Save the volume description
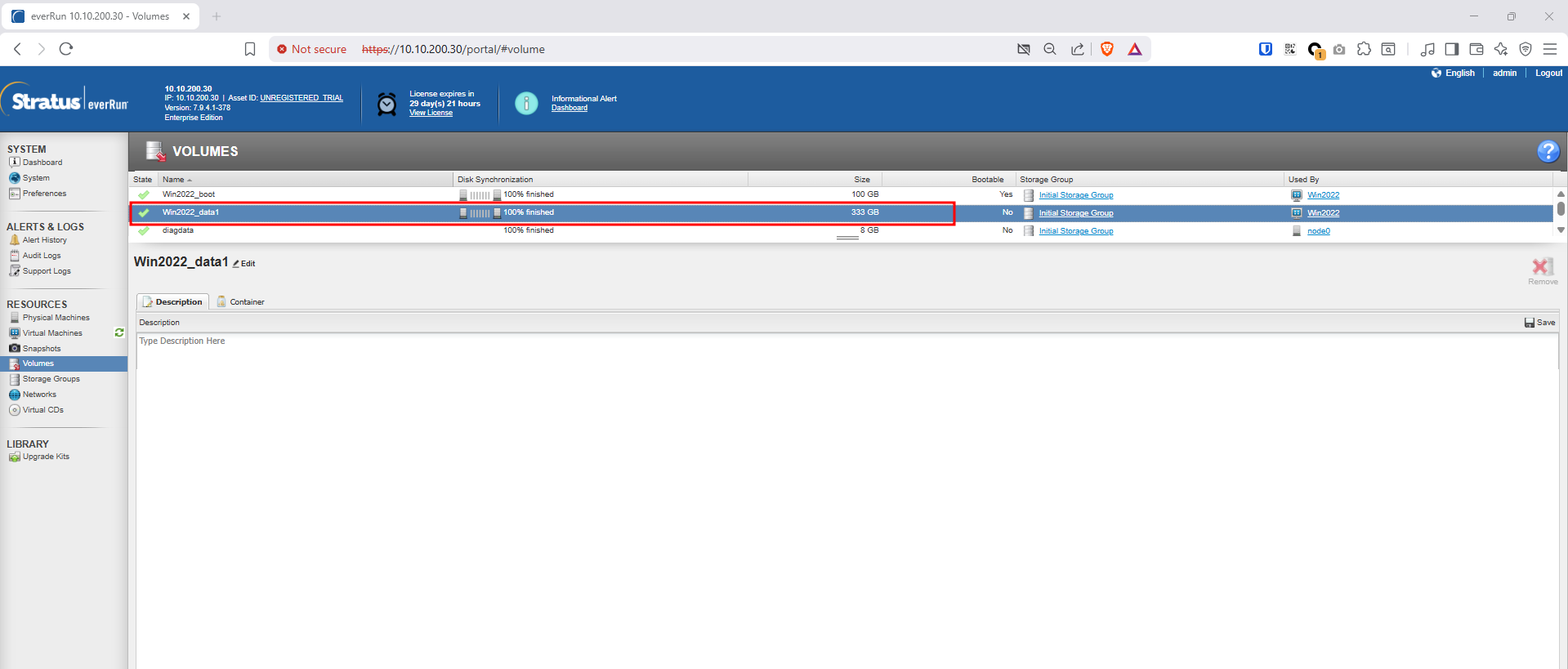1568x669 pixels. point(1539,323)
